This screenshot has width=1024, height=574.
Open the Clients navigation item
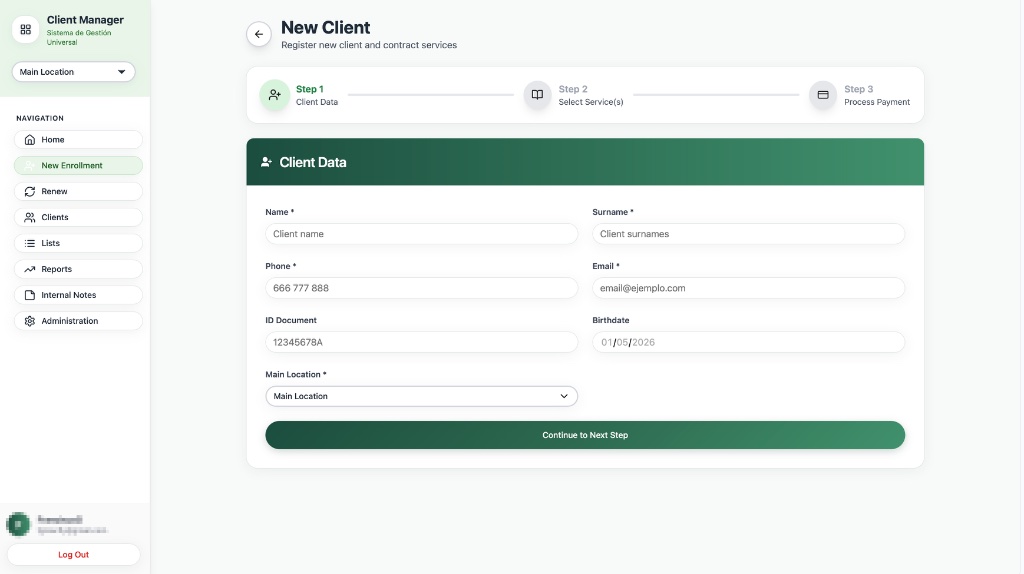pos(78,217)
